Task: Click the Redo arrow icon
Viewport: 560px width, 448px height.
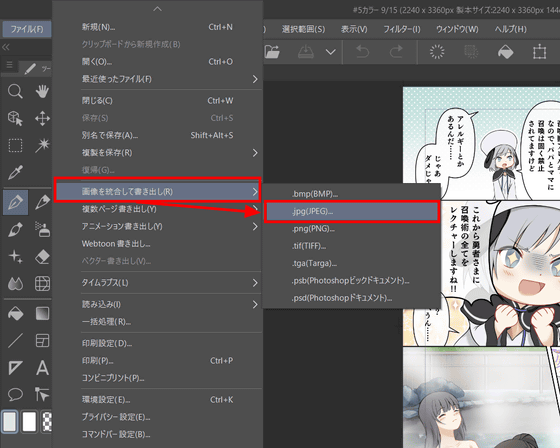Action: coord(396,52)
